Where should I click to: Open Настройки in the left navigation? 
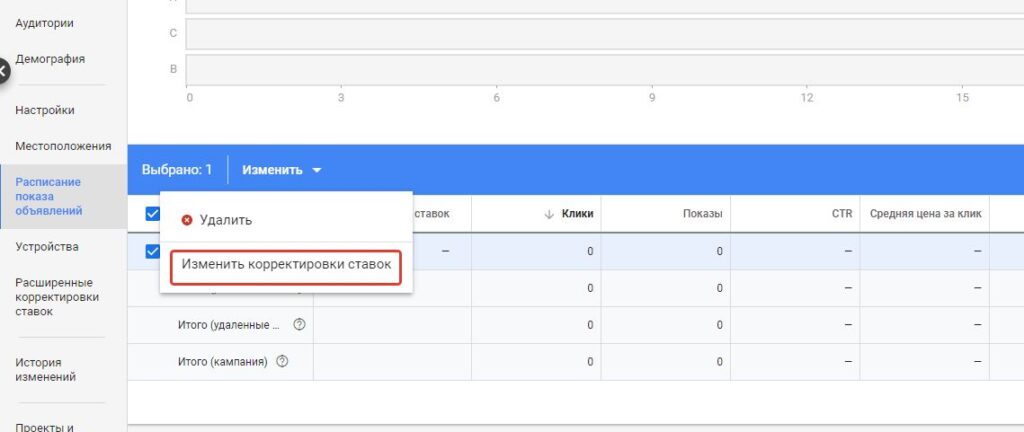[45, 110]
